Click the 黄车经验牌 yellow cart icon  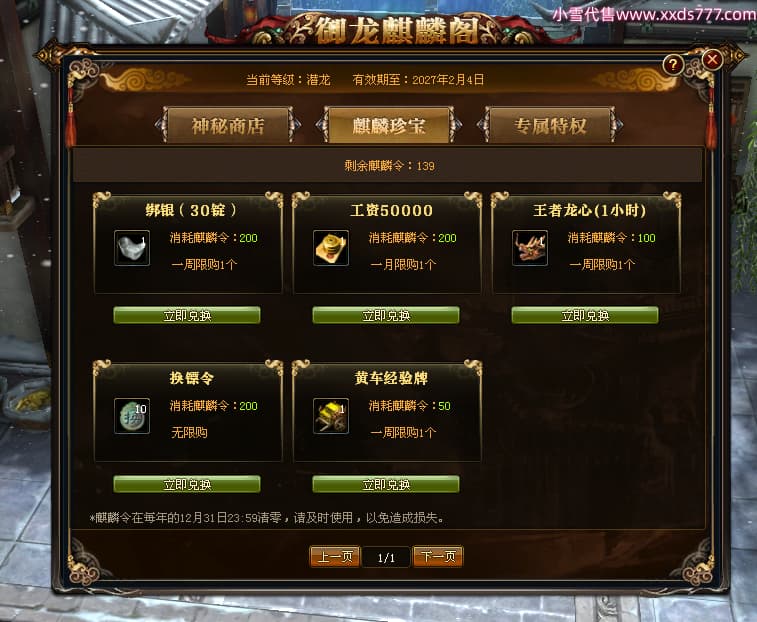[331, 416]
